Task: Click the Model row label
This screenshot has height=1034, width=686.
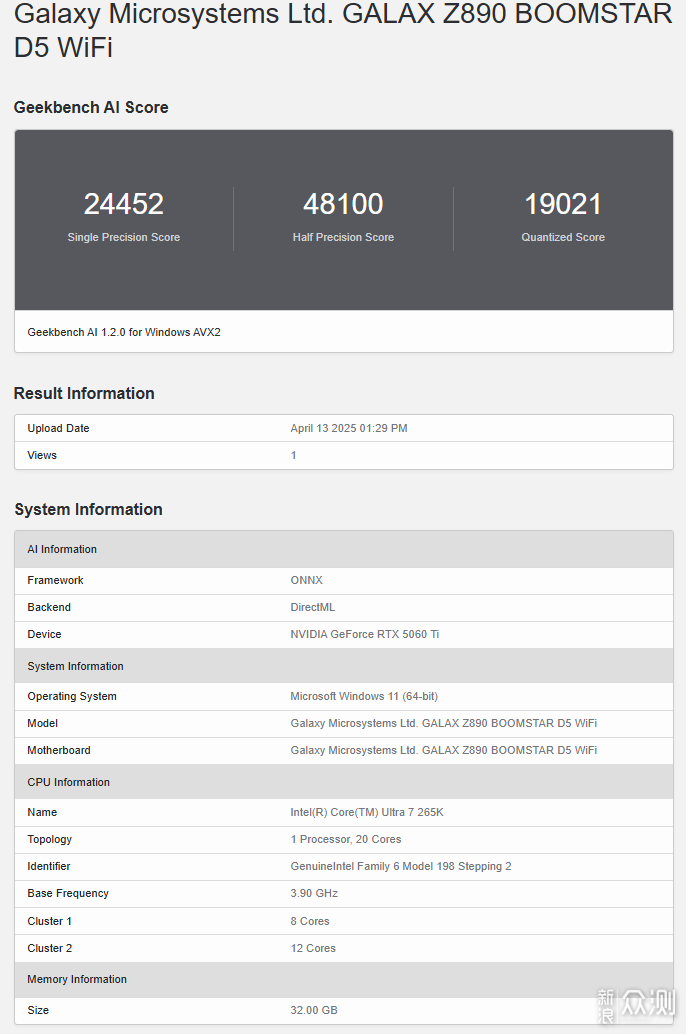Action: 43,723
